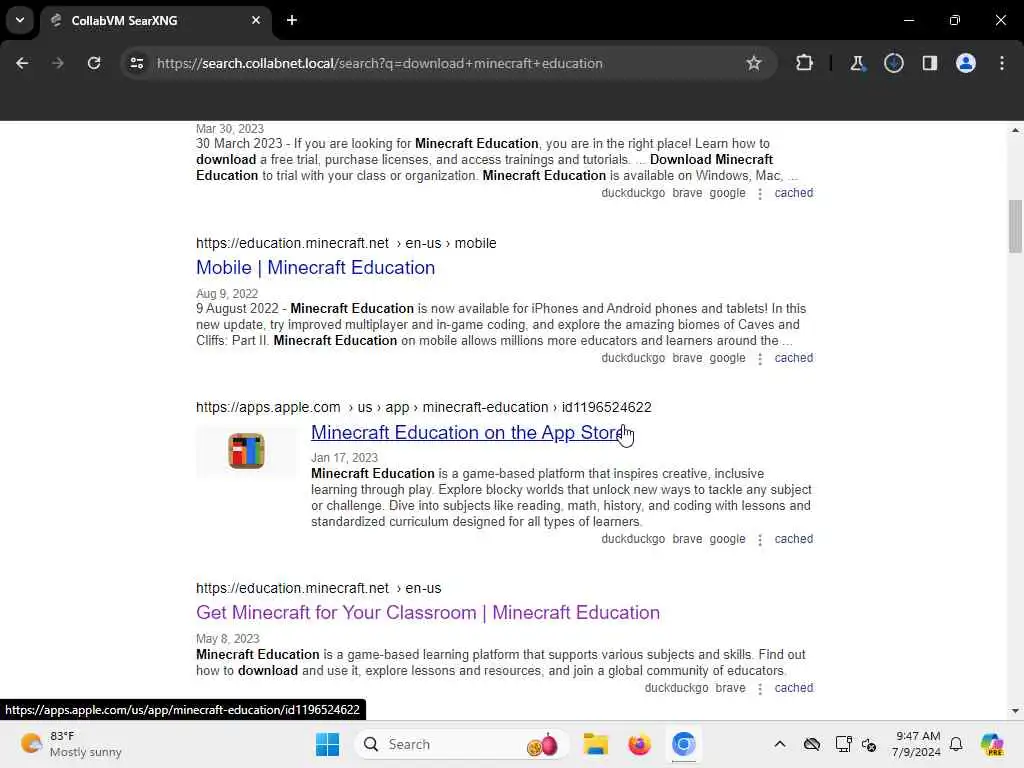Expand more options for Classroom result
Image resolution: width=1024 pixels, height=768 pixels.
[x=760, y=689]
